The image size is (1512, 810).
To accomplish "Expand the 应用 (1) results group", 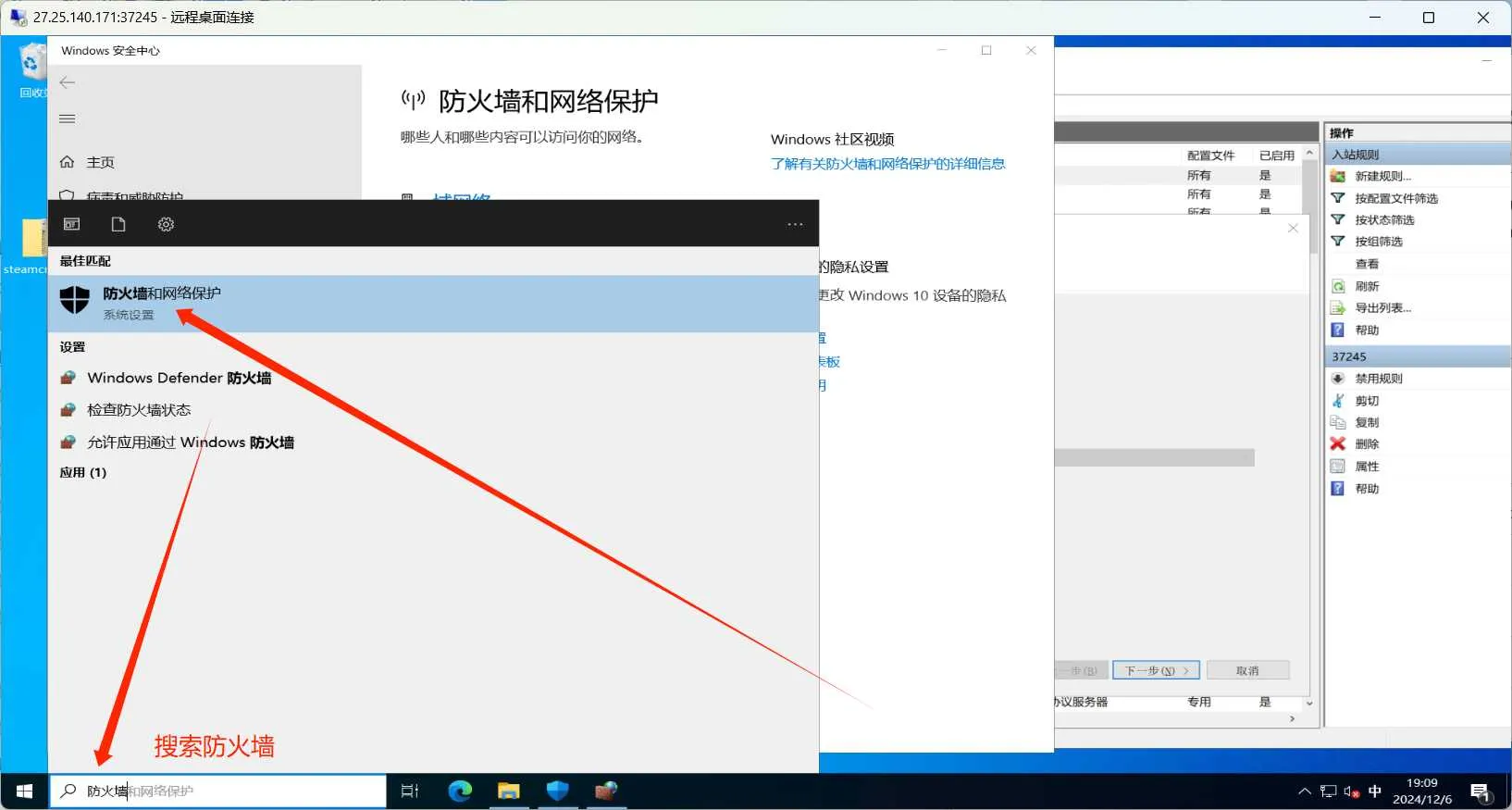I will [x=83, y=473].
